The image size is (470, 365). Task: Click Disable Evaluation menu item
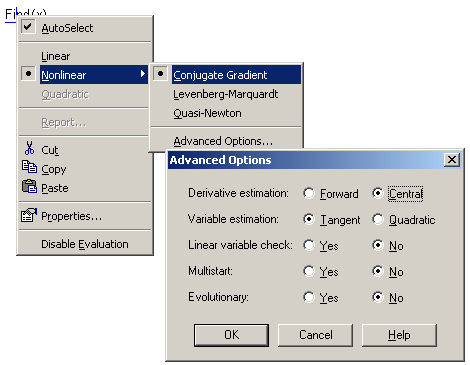[85, 244]
